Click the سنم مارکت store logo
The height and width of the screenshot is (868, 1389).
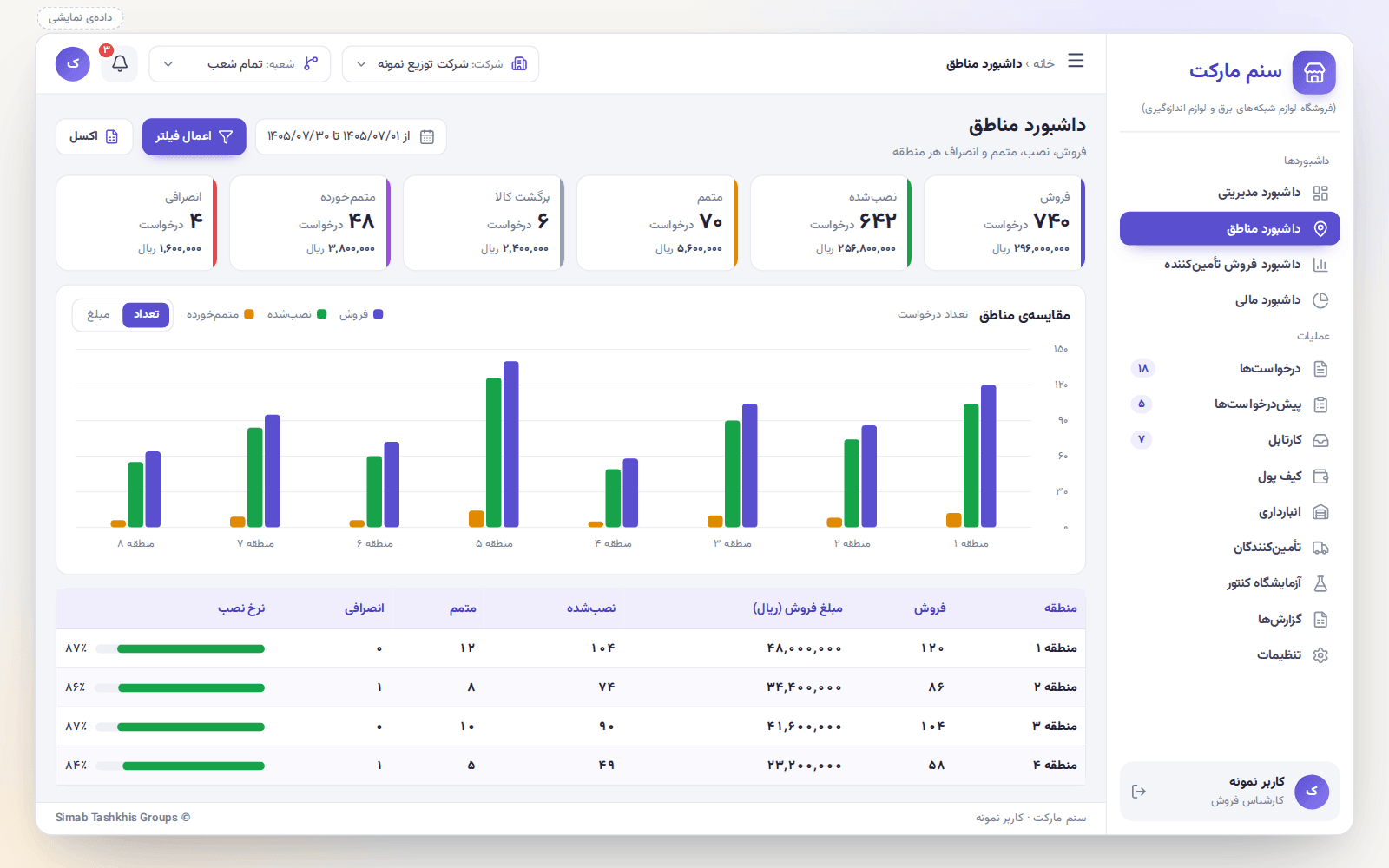[1313, 73]
